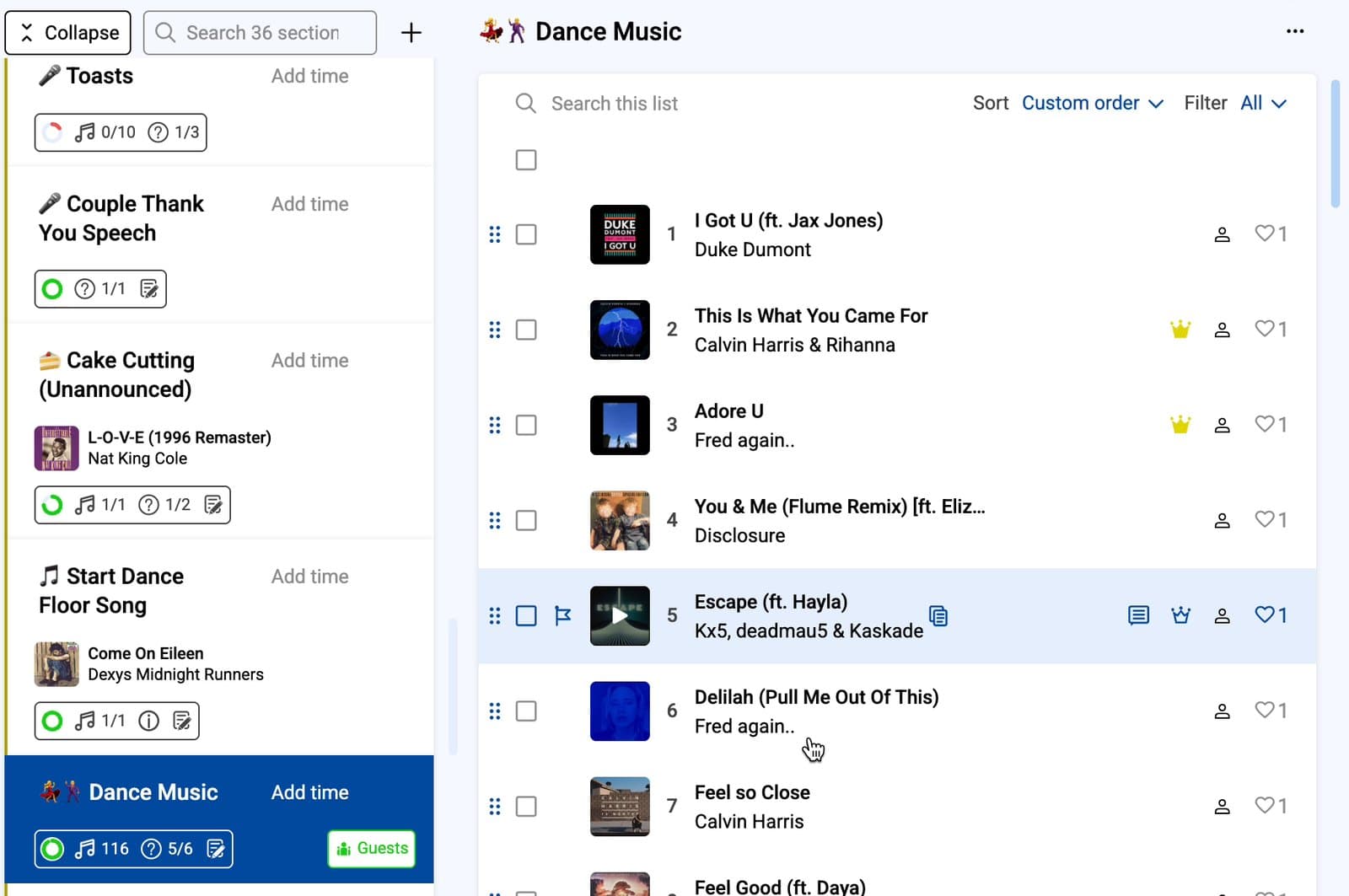The width and height of the screenshot is (1349, 896).
Task: Click info icon in Start Dance Floor Song
Action: point(148,721)
